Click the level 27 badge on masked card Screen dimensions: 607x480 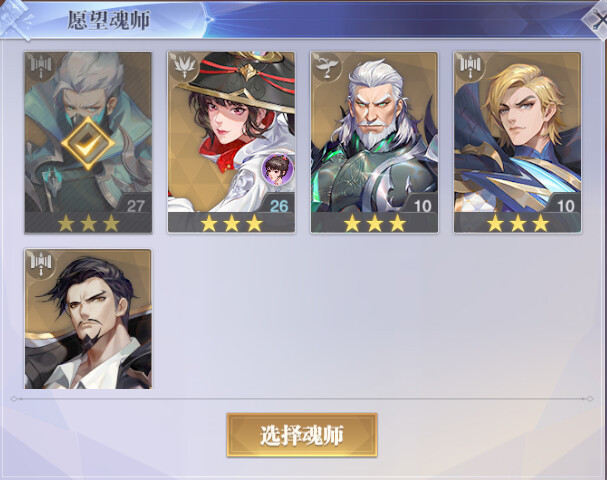click(135, 206)
